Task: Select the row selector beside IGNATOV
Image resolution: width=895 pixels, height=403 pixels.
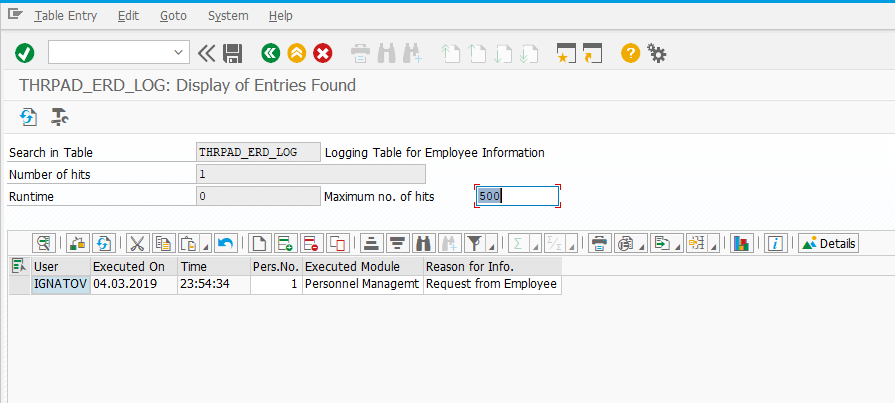Action: tap(20, 285)
